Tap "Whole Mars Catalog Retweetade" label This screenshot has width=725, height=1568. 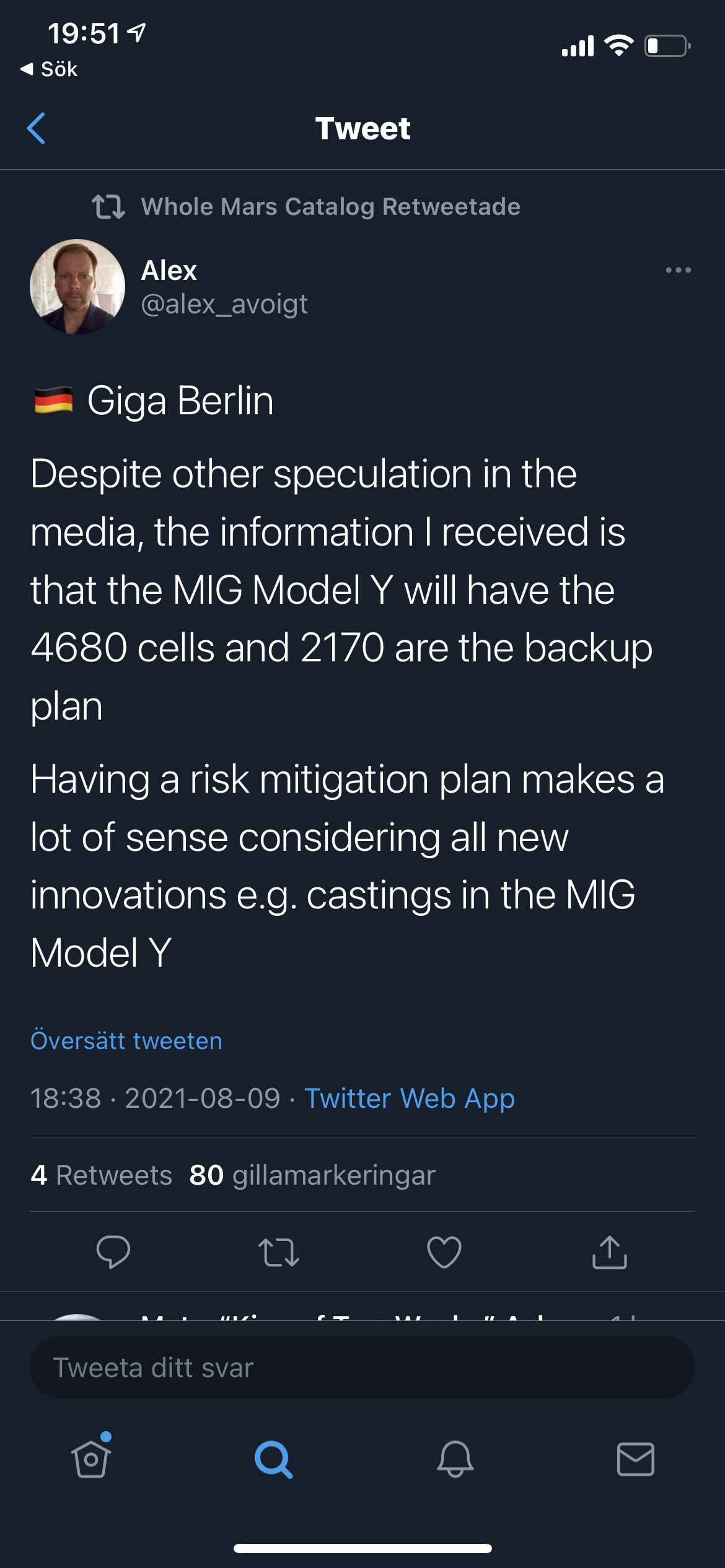coord(330,207)
